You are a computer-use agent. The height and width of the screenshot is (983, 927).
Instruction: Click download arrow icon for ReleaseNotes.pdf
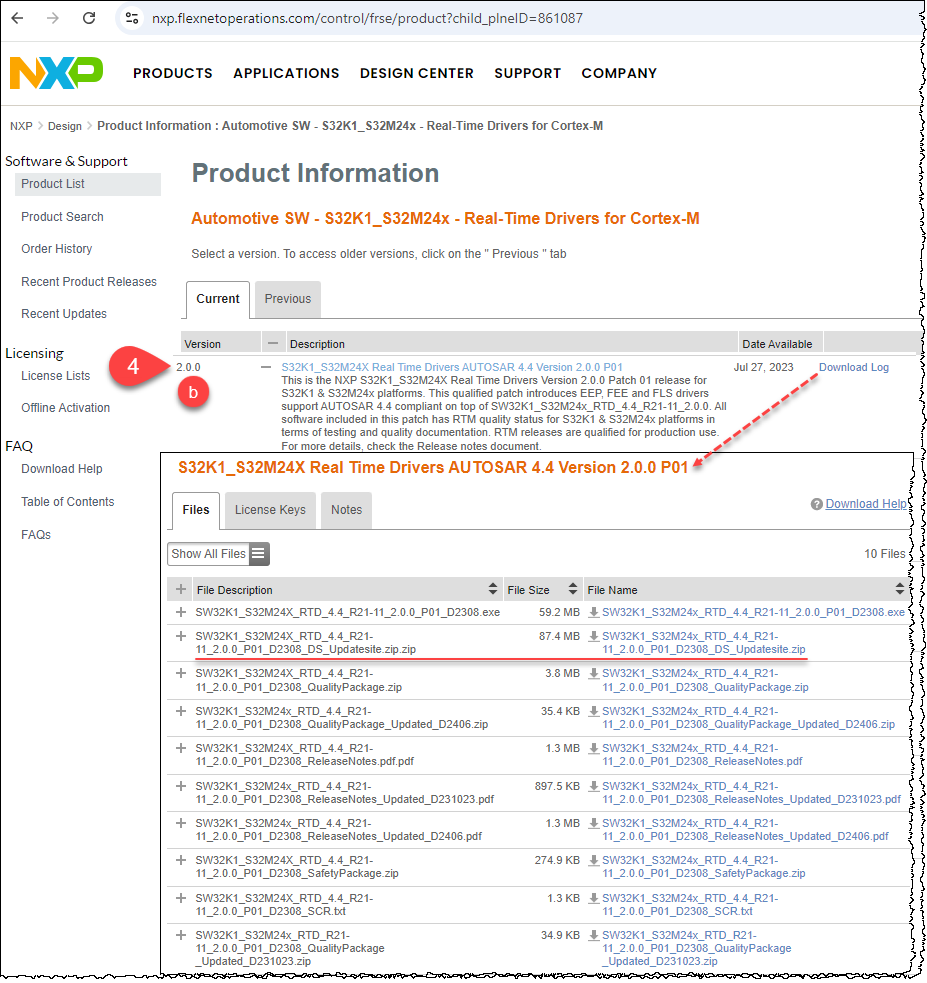pyautogui.click(x=594, y=749)
